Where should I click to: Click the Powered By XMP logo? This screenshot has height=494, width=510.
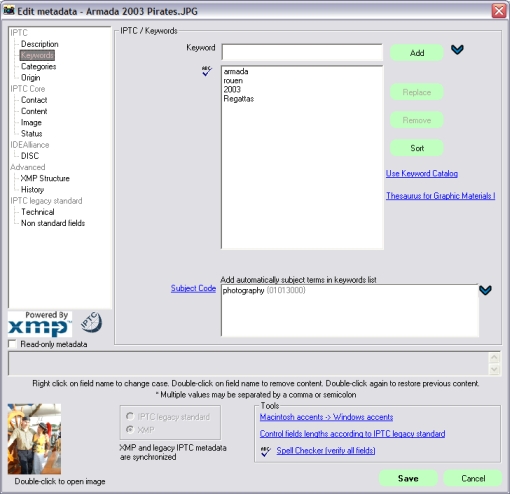(x=40, y=324)
